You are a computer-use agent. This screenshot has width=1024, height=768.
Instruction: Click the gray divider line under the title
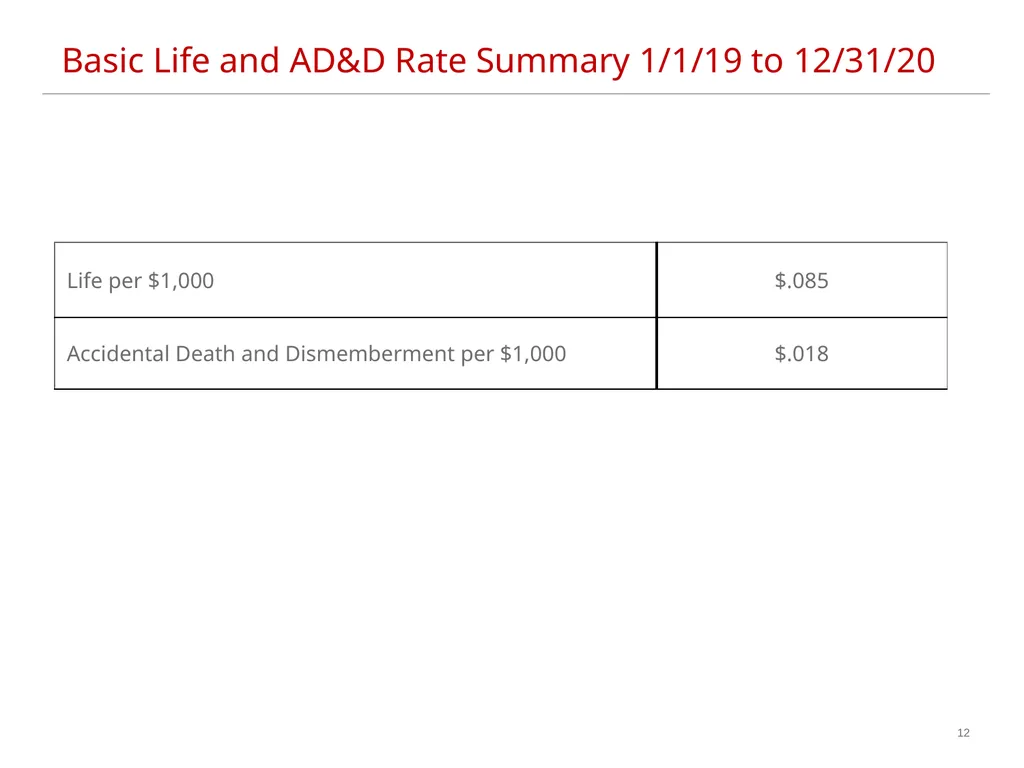(516, 93)
